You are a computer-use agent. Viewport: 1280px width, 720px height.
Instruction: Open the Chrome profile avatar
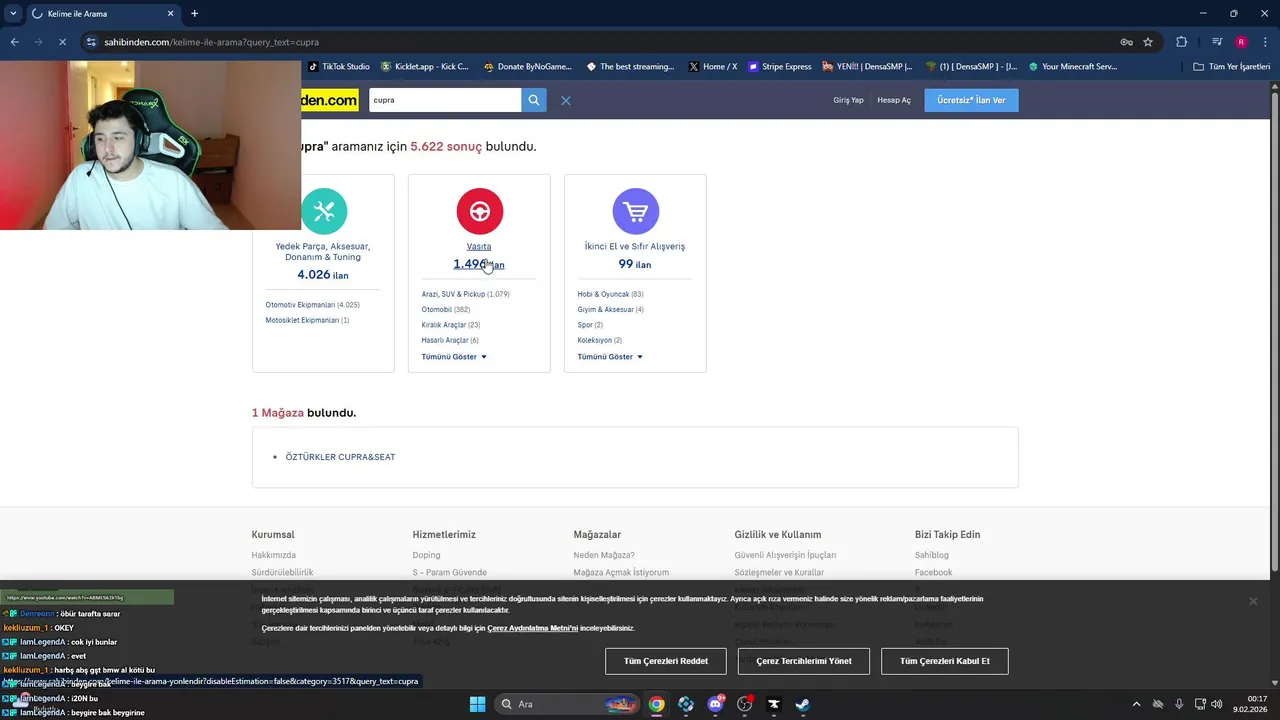pos(1241,42)
